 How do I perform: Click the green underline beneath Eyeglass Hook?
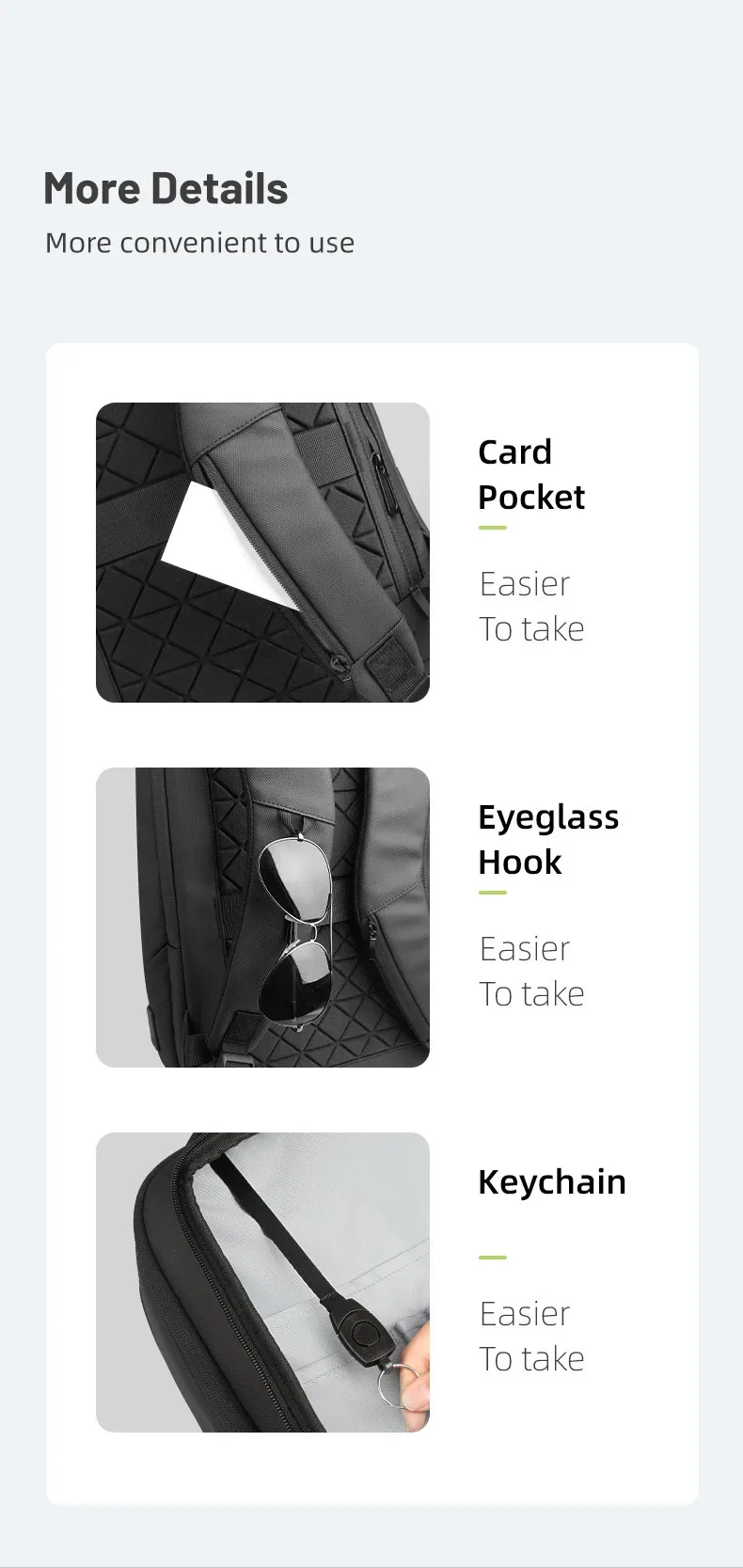click(493, 893)
